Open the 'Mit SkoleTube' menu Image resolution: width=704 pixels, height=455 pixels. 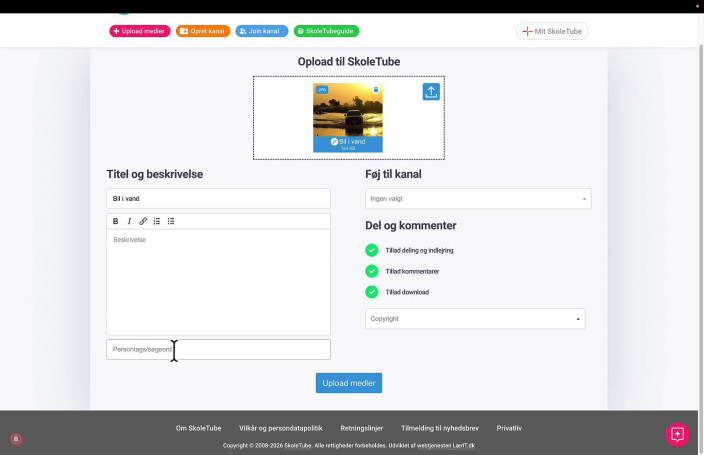point(552,31)
